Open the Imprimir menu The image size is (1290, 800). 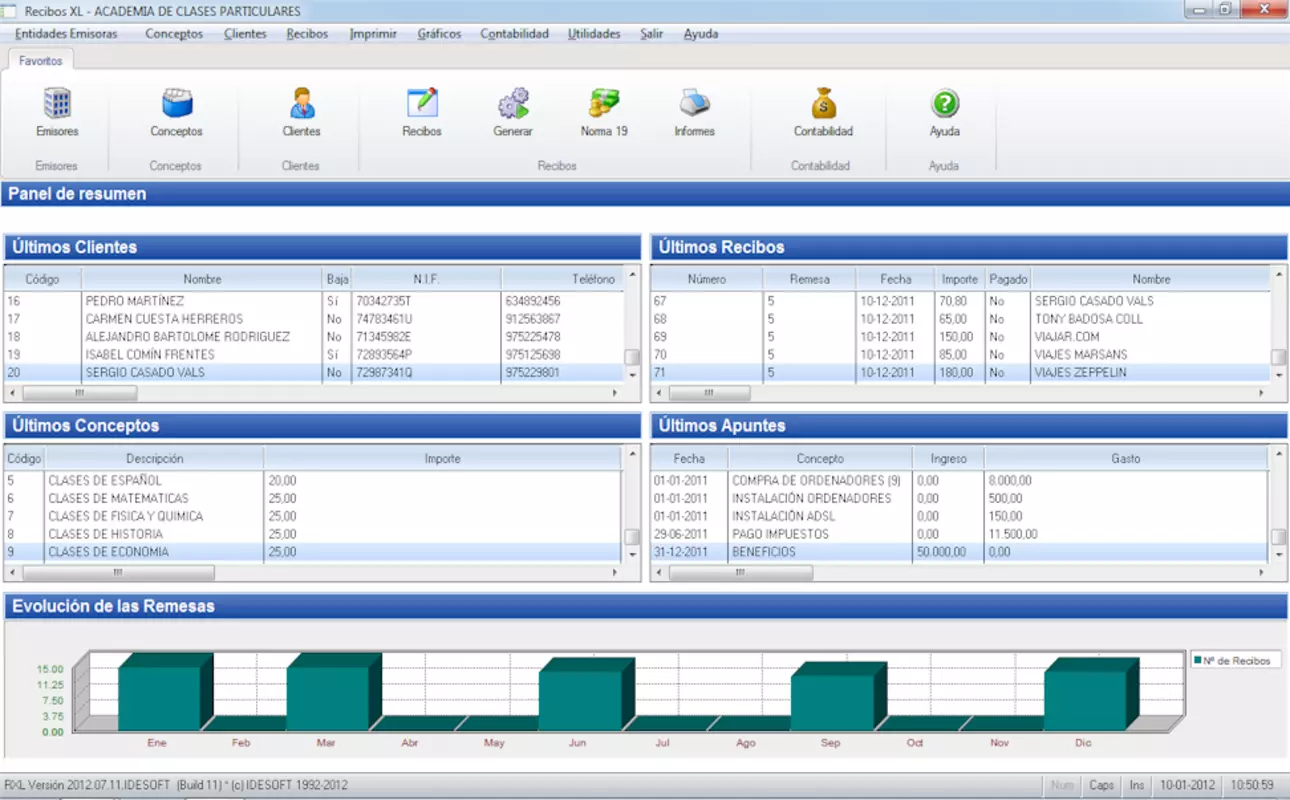pyautogui.click(x=373, y=34)
